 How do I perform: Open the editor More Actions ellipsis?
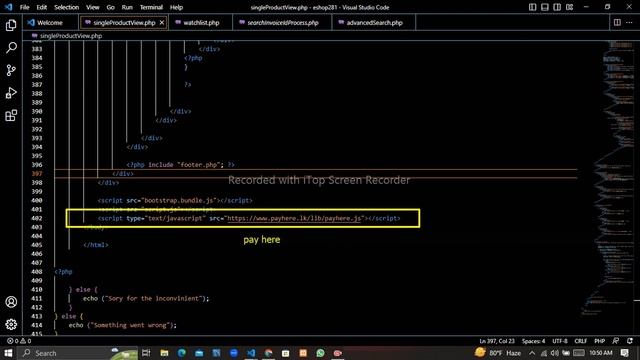(629, 22)
